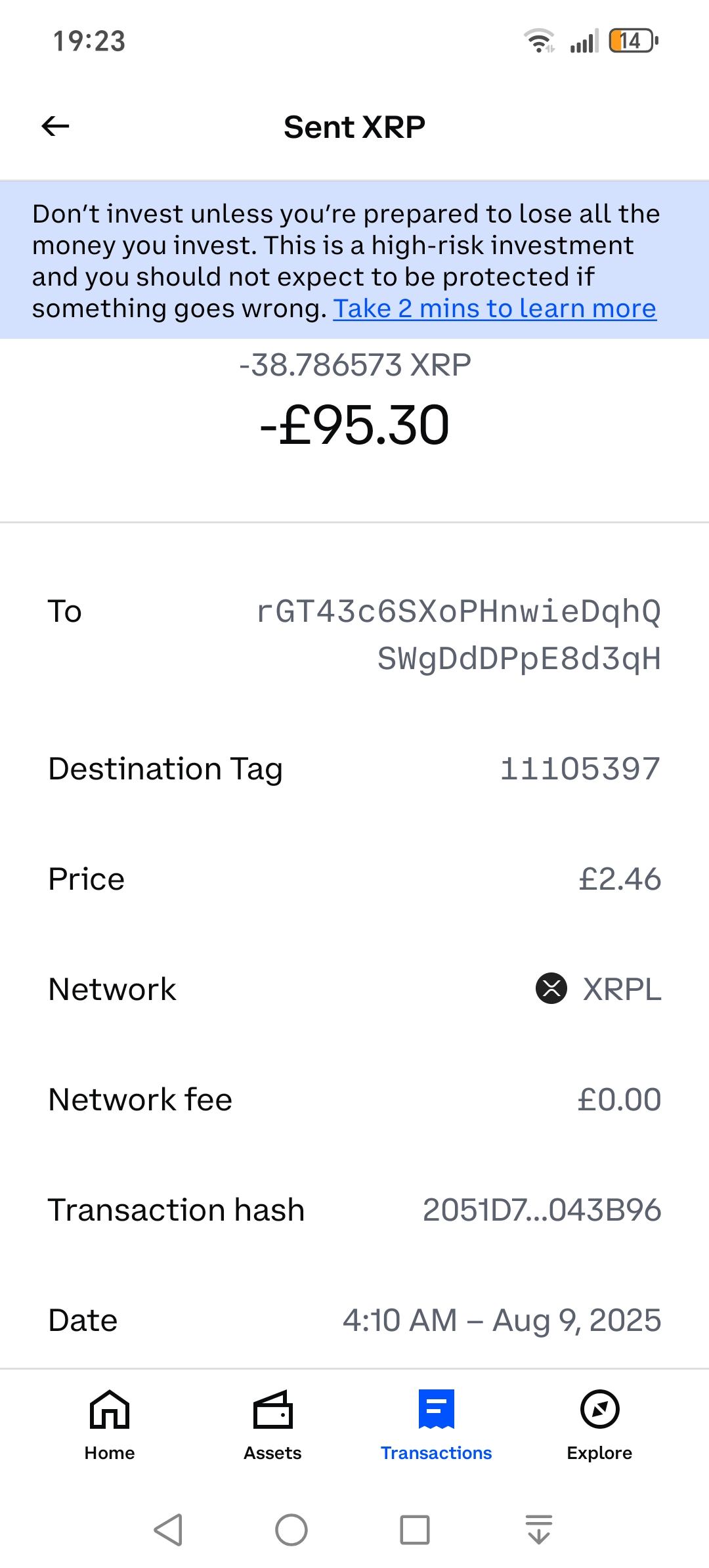Open the Explore compass icon

coord(599,1409)
